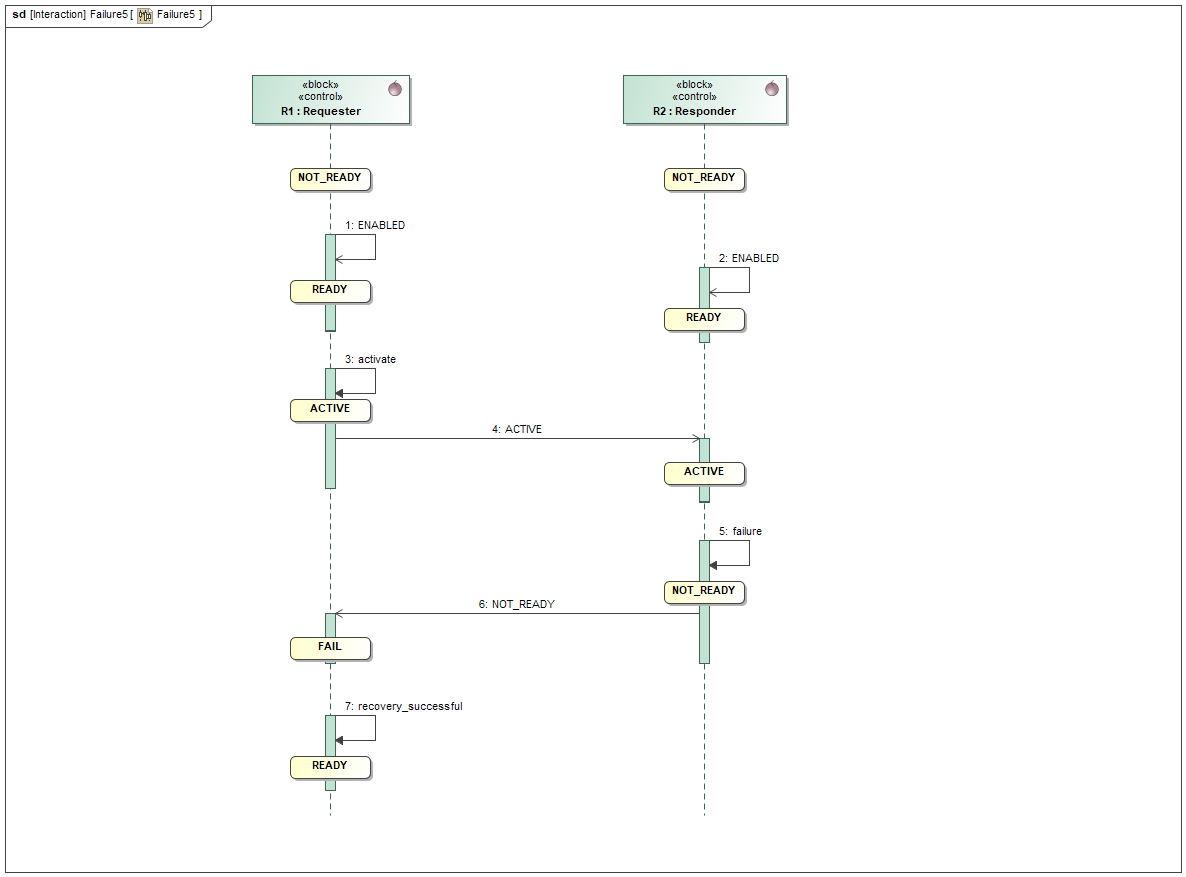
Task: Select the FAIL state invariant on R1
Action: point(330,648)
